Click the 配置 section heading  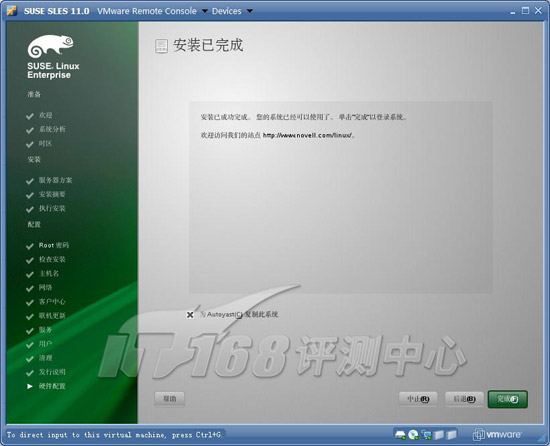[x=34, y=224]
